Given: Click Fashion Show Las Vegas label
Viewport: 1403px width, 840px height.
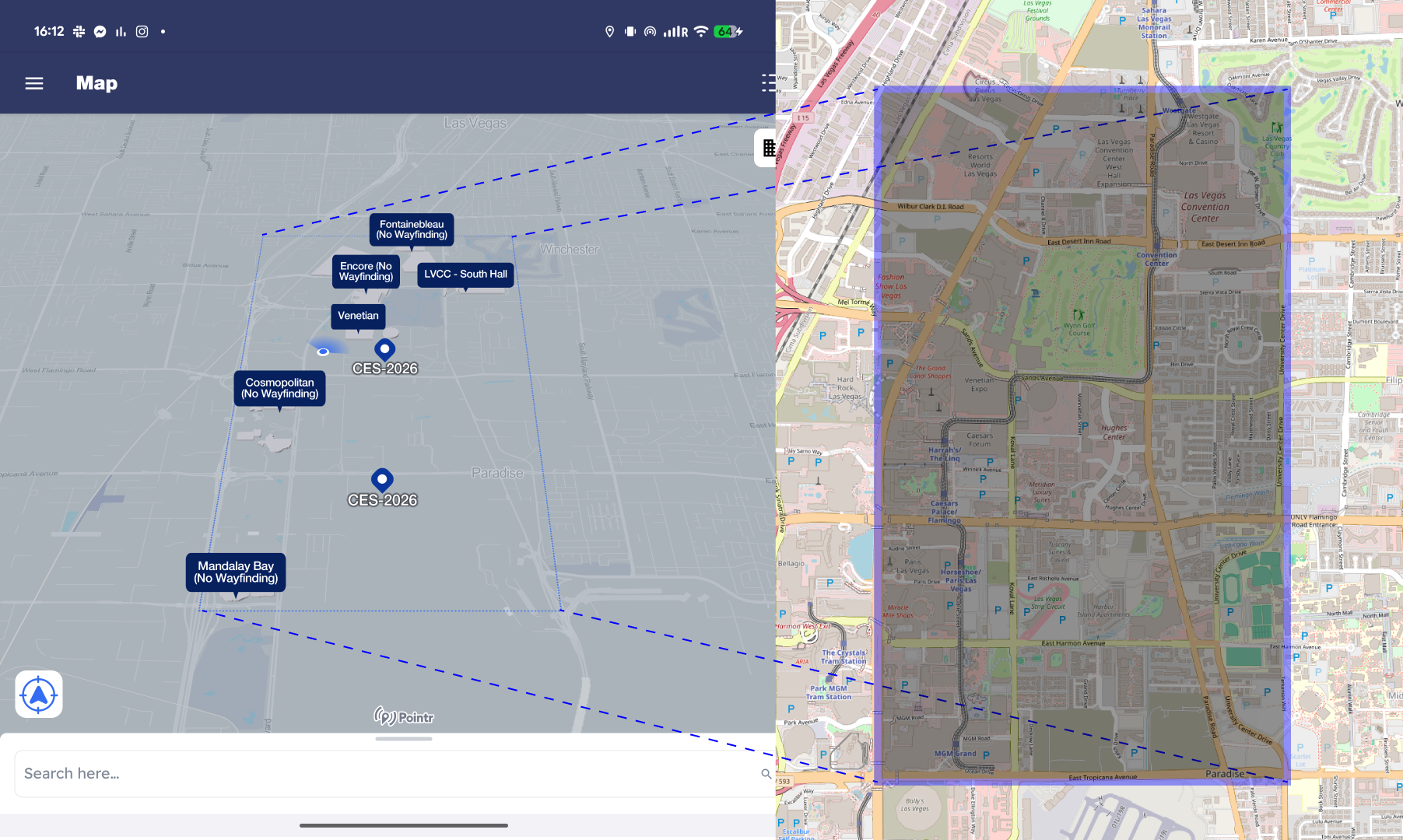Looking at the screenshot, I should click(x=891, y=286).
